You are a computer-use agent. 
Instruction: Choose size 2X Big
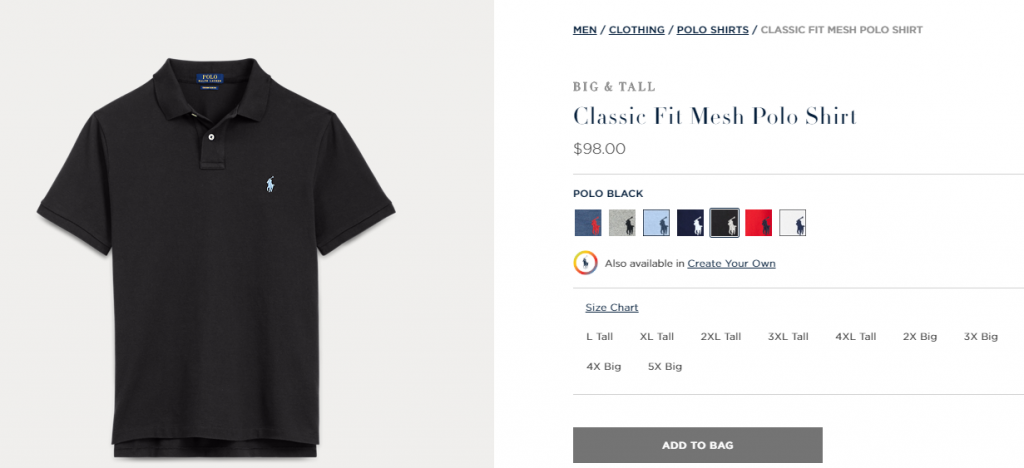point(919,337)
